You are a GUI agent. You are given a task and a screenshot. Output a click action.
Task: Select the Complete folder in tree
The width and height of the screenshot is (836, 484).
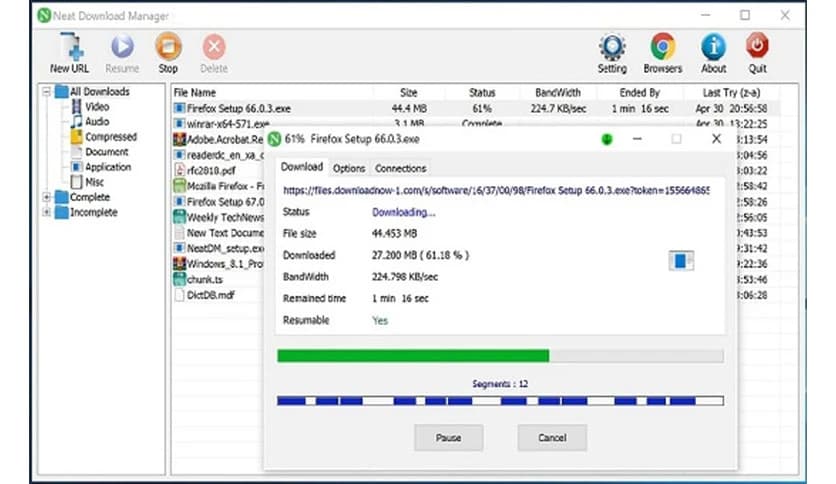pyautogui.click(x=83, y=197)
